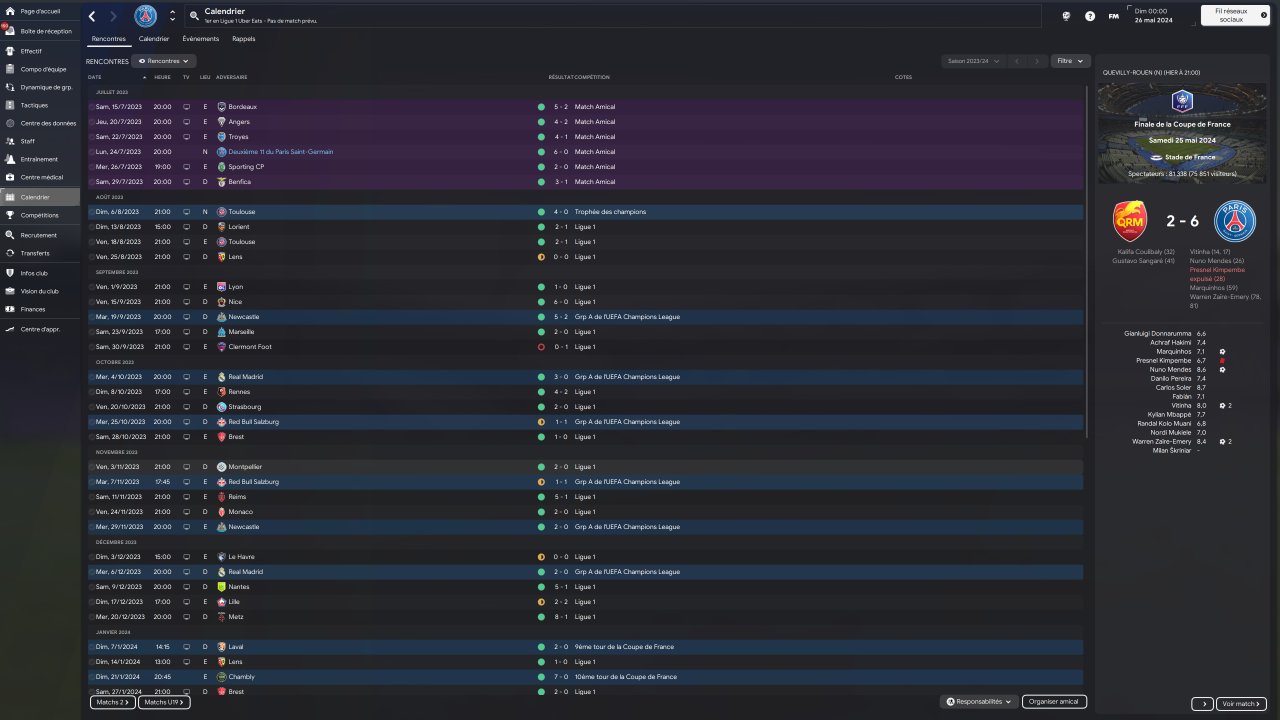This screenshot has height=720, width=1280.
Task: Switch to the Événements tab
Action: [200, 39]
